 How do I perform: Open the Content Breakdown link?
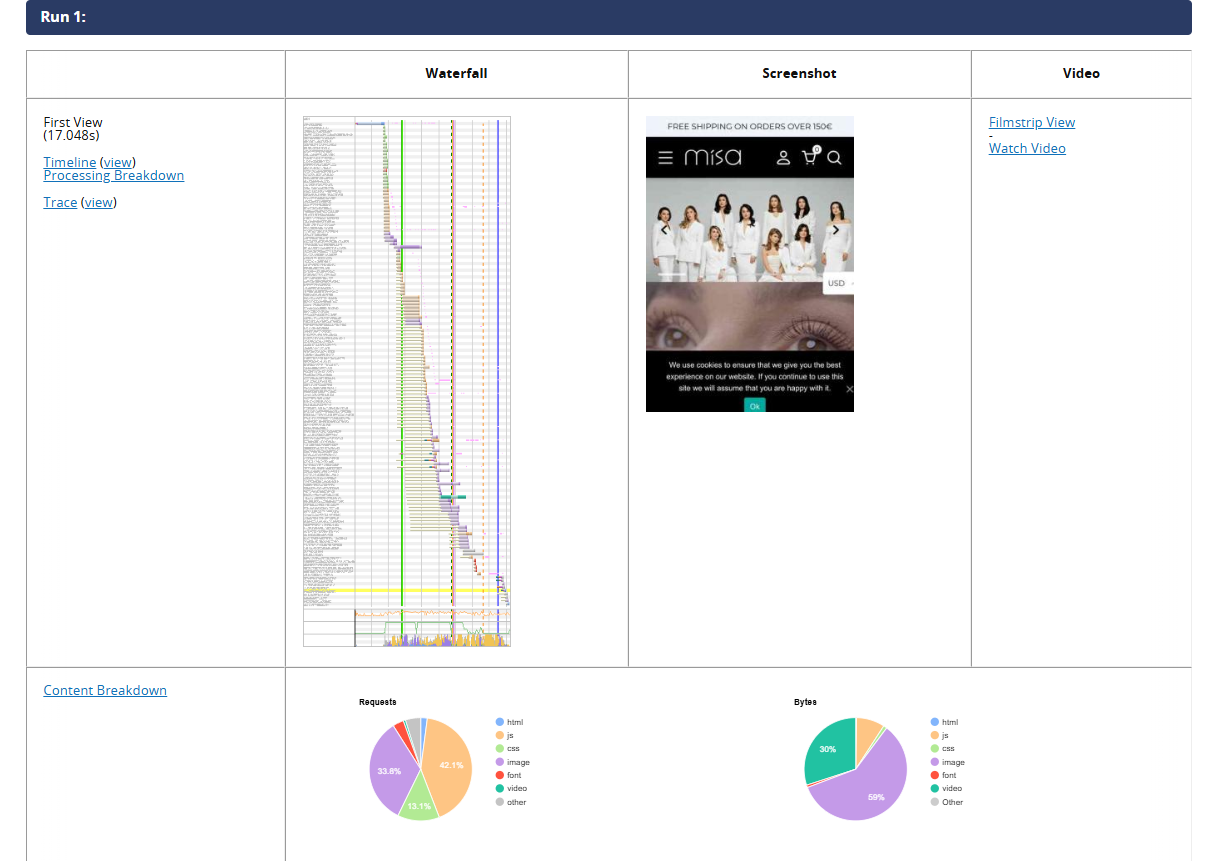pyautogui.click(x=105, y=690)
